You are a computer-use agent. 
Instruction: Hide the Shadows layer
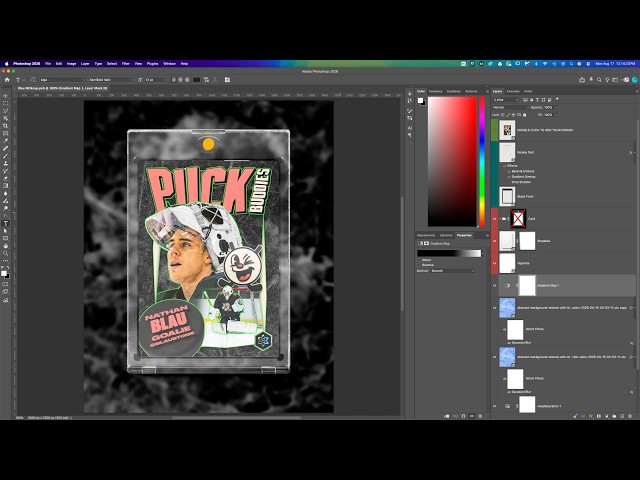[x=494, y=241]
